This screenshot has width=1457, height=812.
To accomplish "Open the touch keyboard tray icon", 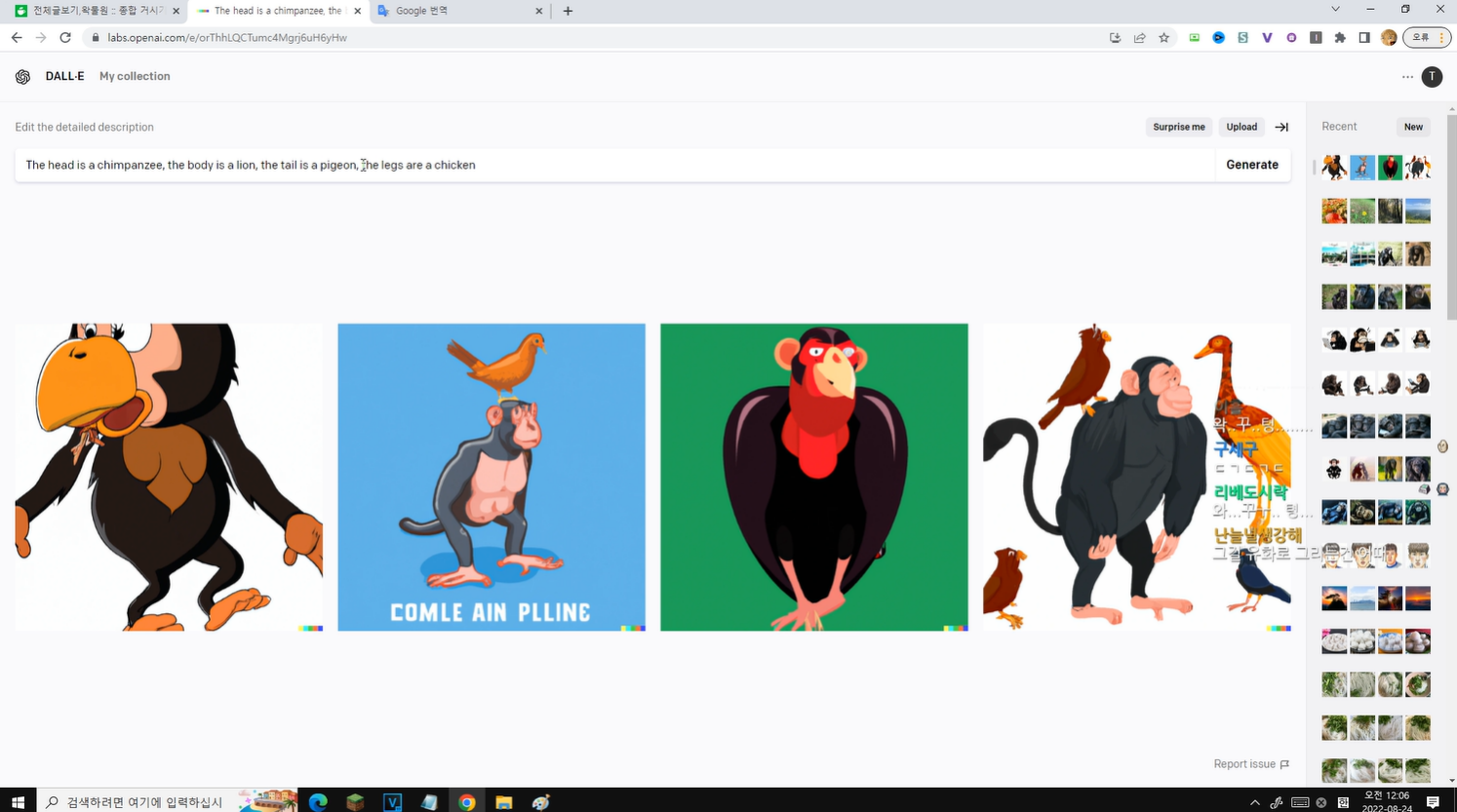I will [1300, 802].
